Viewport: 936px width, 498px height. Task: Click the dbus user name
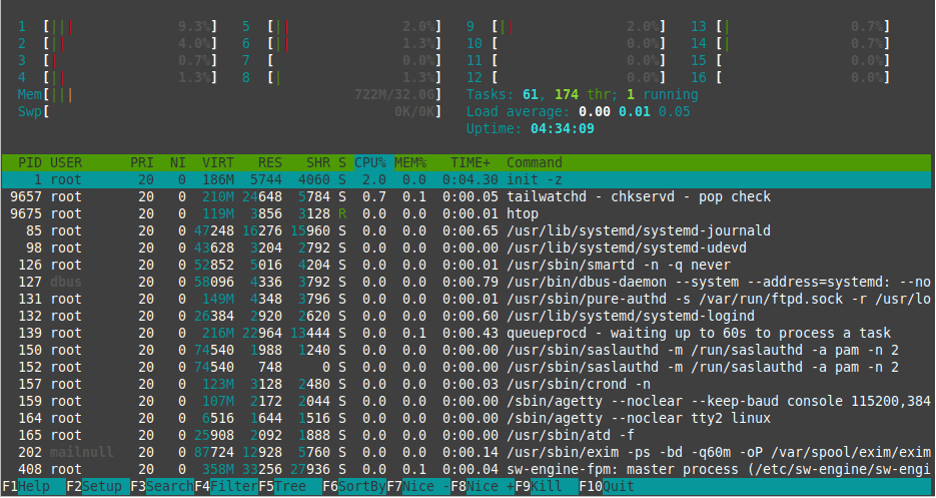click(66, 282)
